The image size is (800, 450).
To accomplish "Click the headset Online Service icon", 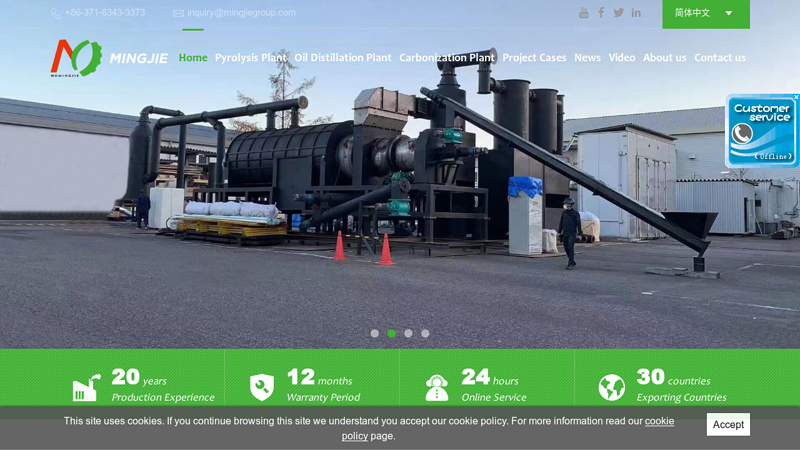I will pos(437,388).
